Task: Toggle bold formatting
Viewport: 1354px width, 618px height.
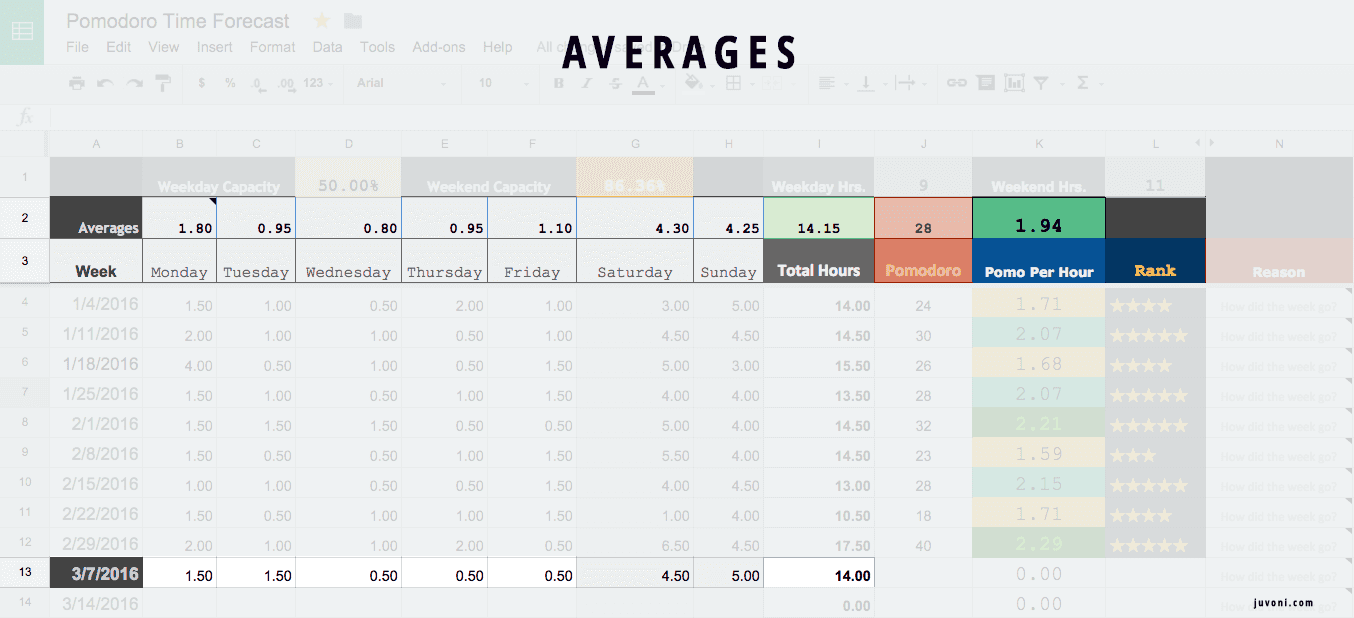Action: pos(559,83)
